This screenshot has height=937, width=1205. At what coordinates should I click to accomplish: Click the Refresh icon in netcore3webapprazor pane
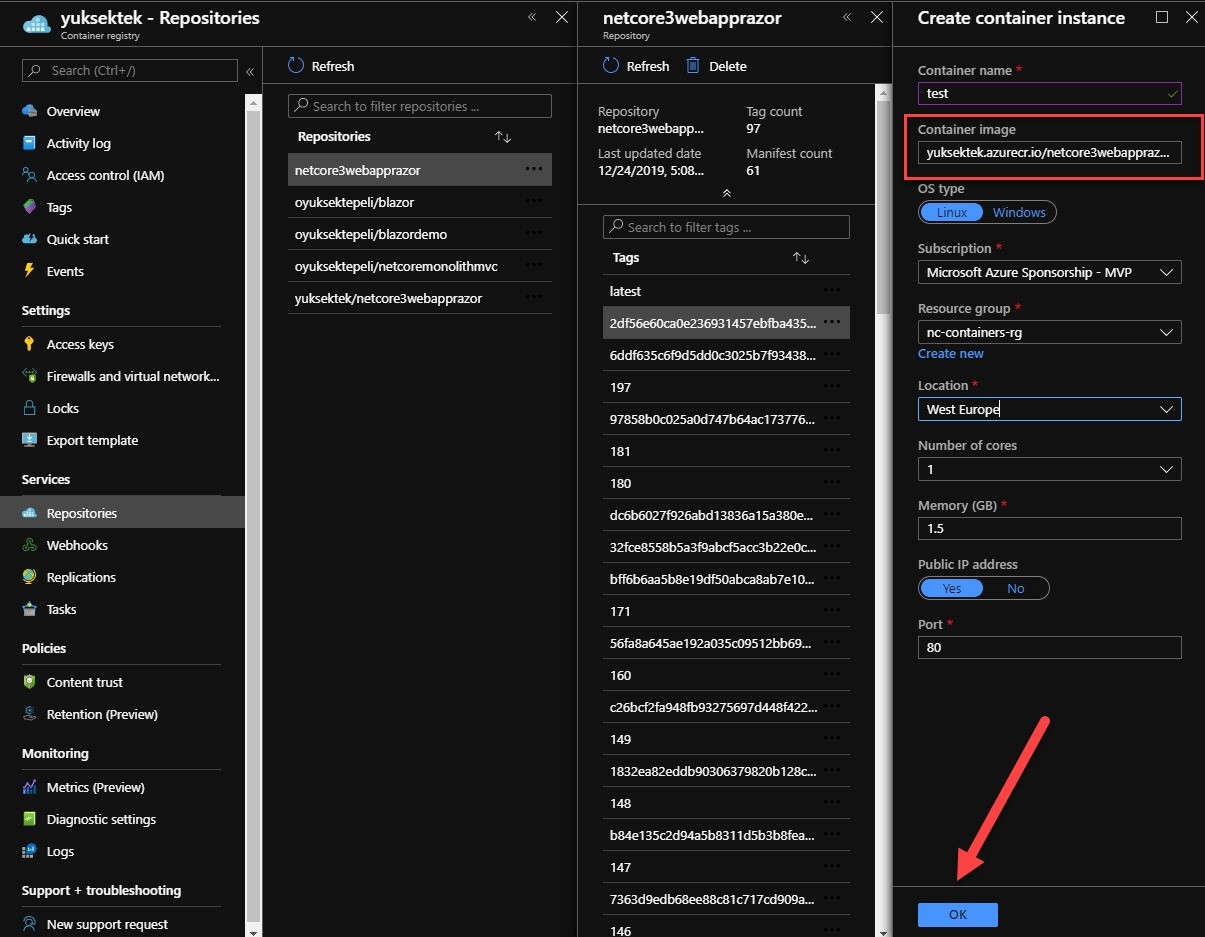611,65
